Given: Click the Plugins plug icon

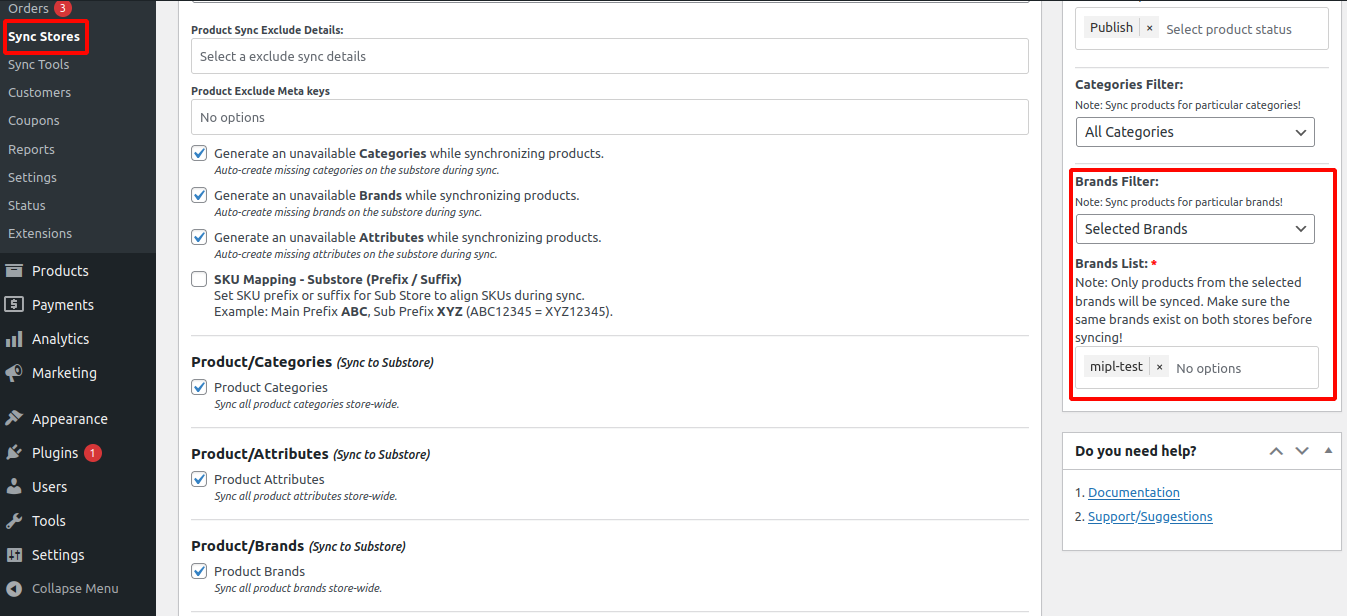Looking at the screenshot, I should coord(14,453).
